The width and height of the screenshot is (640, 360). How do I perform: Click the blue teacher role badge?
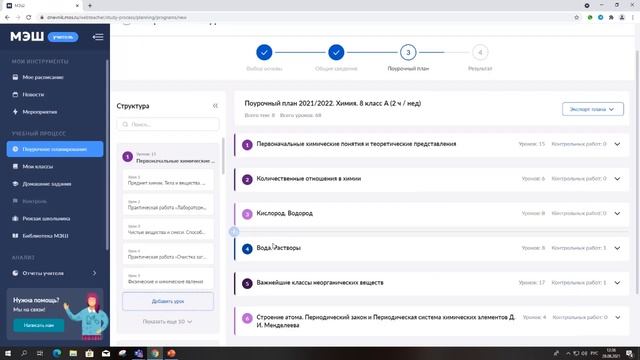click(63, 37)
